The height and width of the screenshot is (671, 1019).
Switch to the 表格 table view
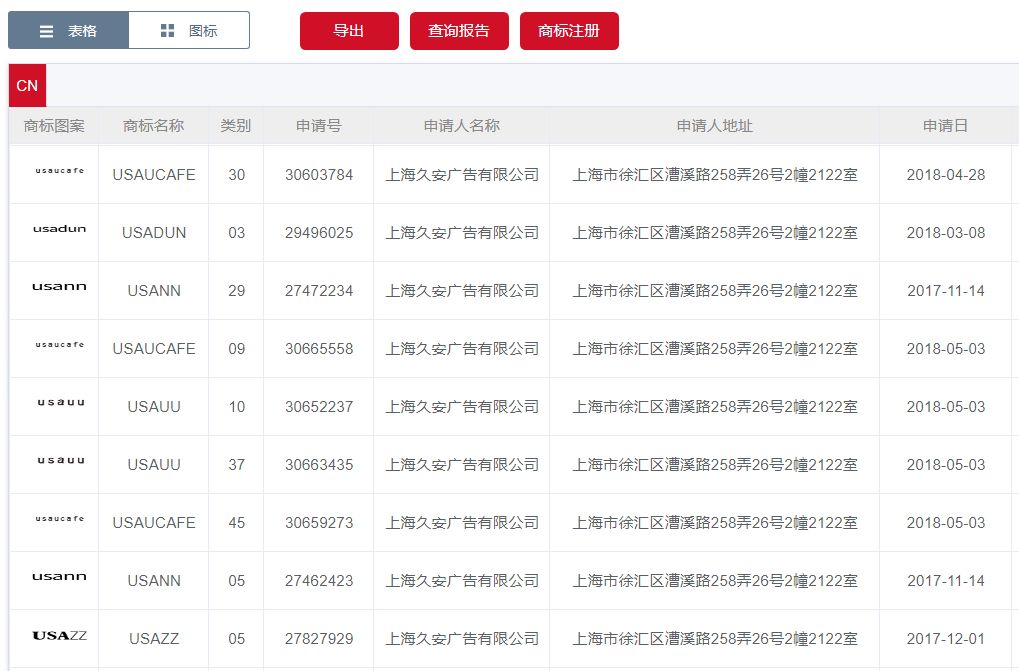point(68,31)
